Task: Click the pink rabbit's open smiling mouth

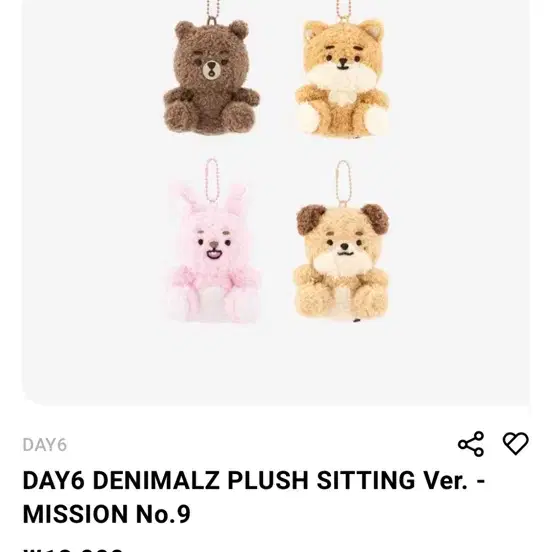Action: (x=213, y=253)
